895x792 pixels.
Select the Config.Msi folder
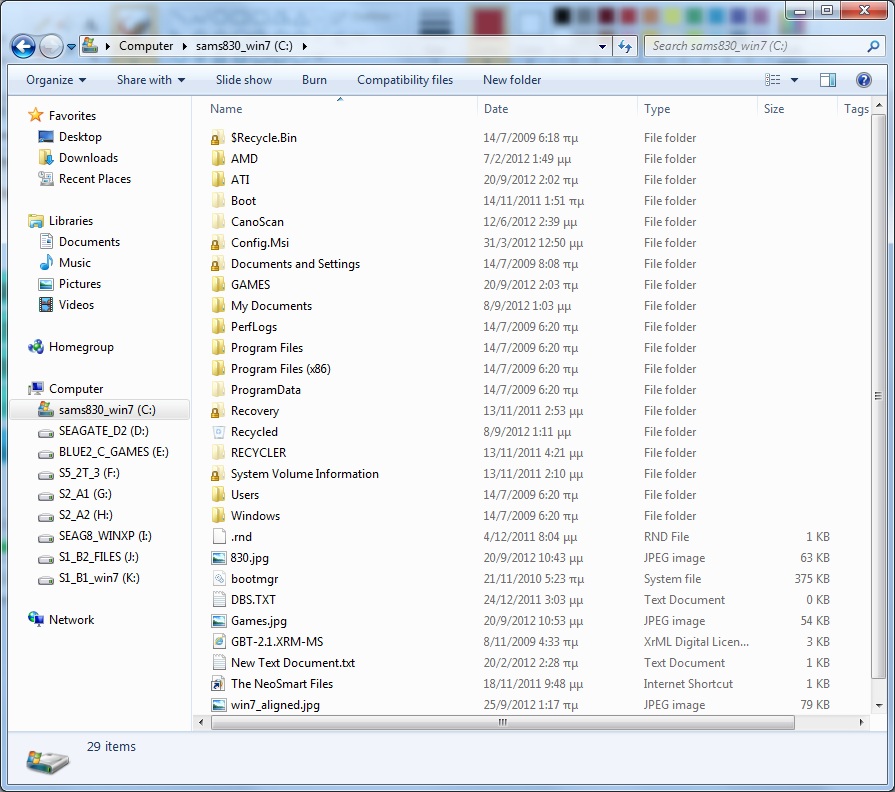(260, 243)
